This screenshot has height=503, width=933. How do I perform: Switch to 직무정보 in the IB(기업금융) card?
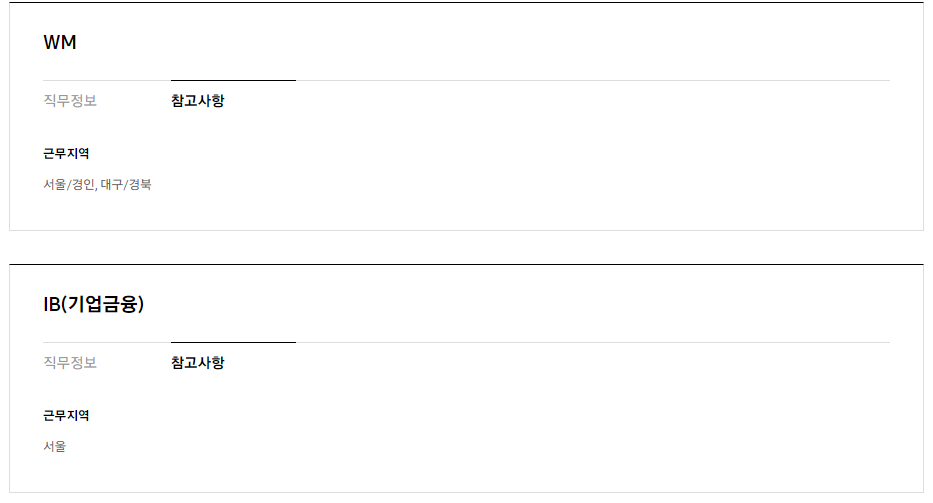(70, 363)
